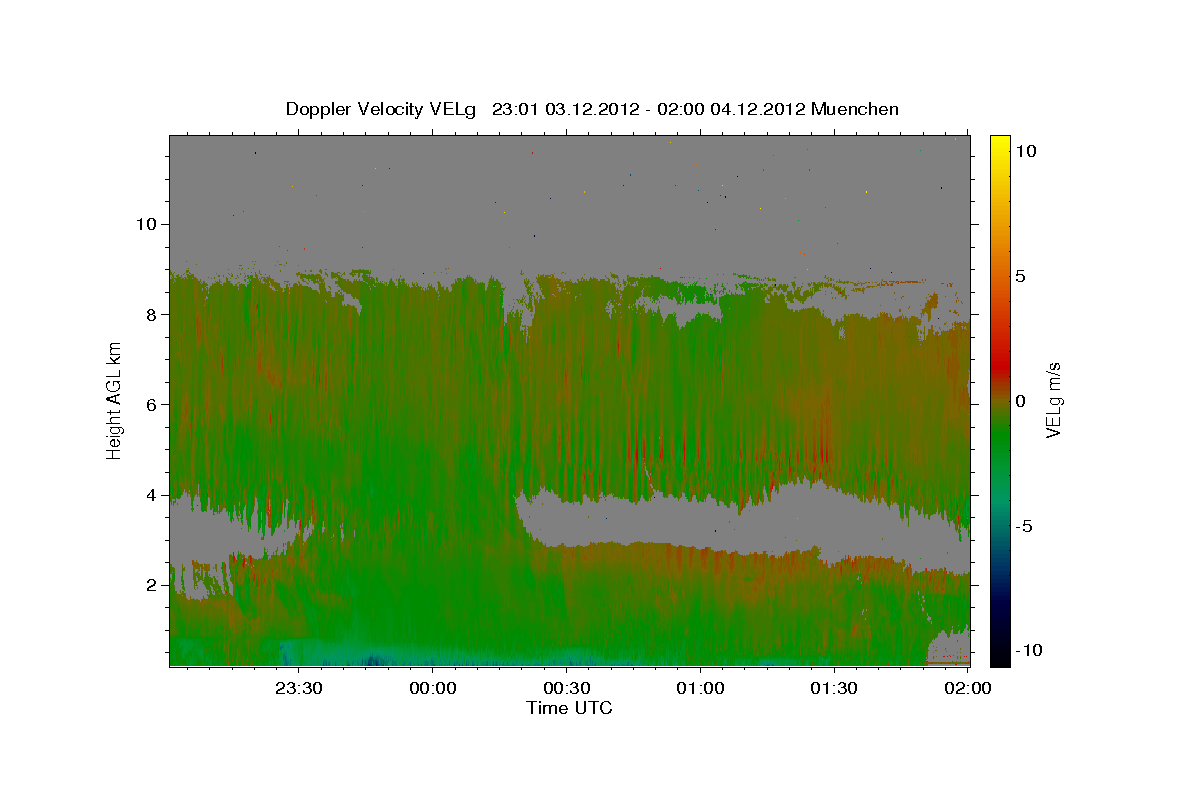Click the 00:30 time tick label
The width and height of the screenshot is (1200, 800).
566,688
